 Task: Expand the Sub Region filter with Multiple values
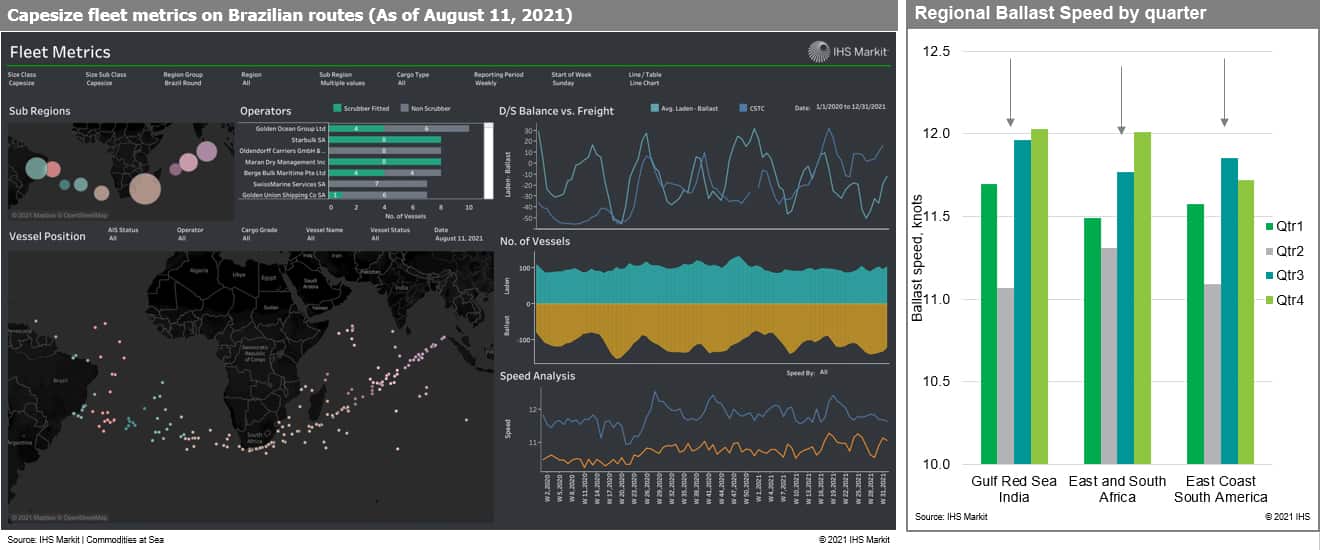coord(341,83)
